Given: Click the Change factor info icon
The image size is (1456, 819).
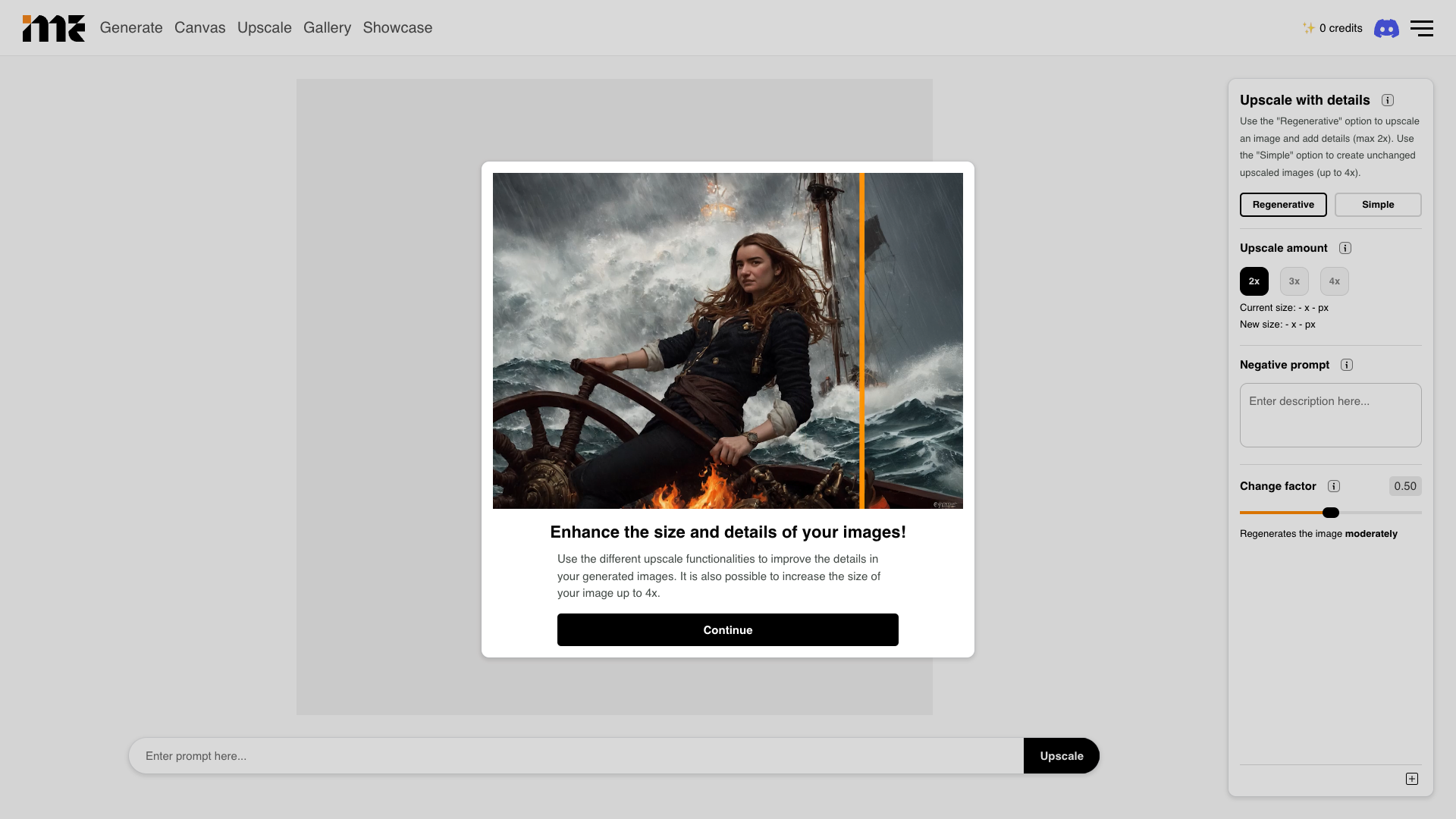Looking at the screenshot, I should [x=1334, y=486].
